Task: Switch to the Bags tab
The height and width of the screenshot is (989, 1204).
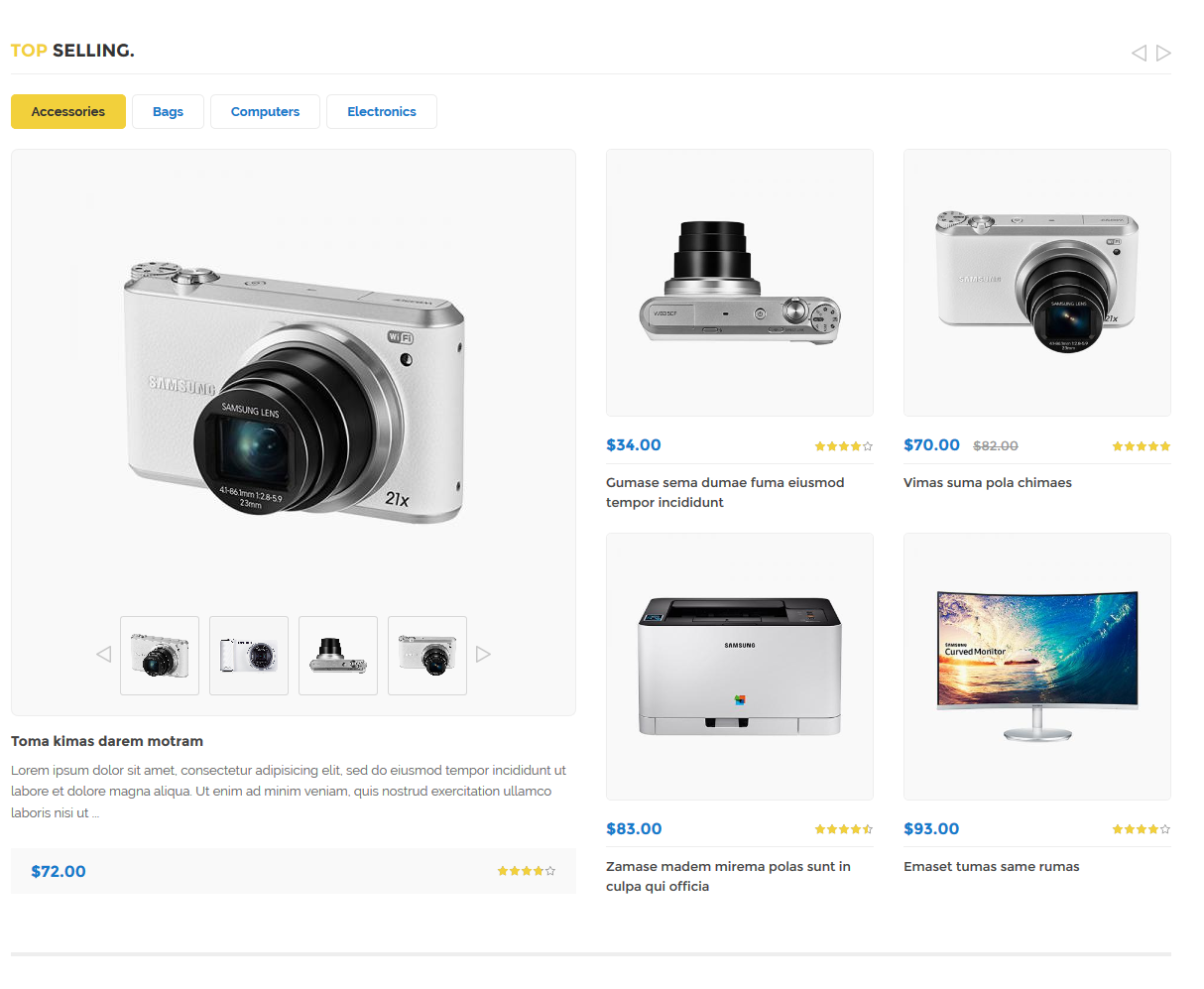Action: (168, 112)
